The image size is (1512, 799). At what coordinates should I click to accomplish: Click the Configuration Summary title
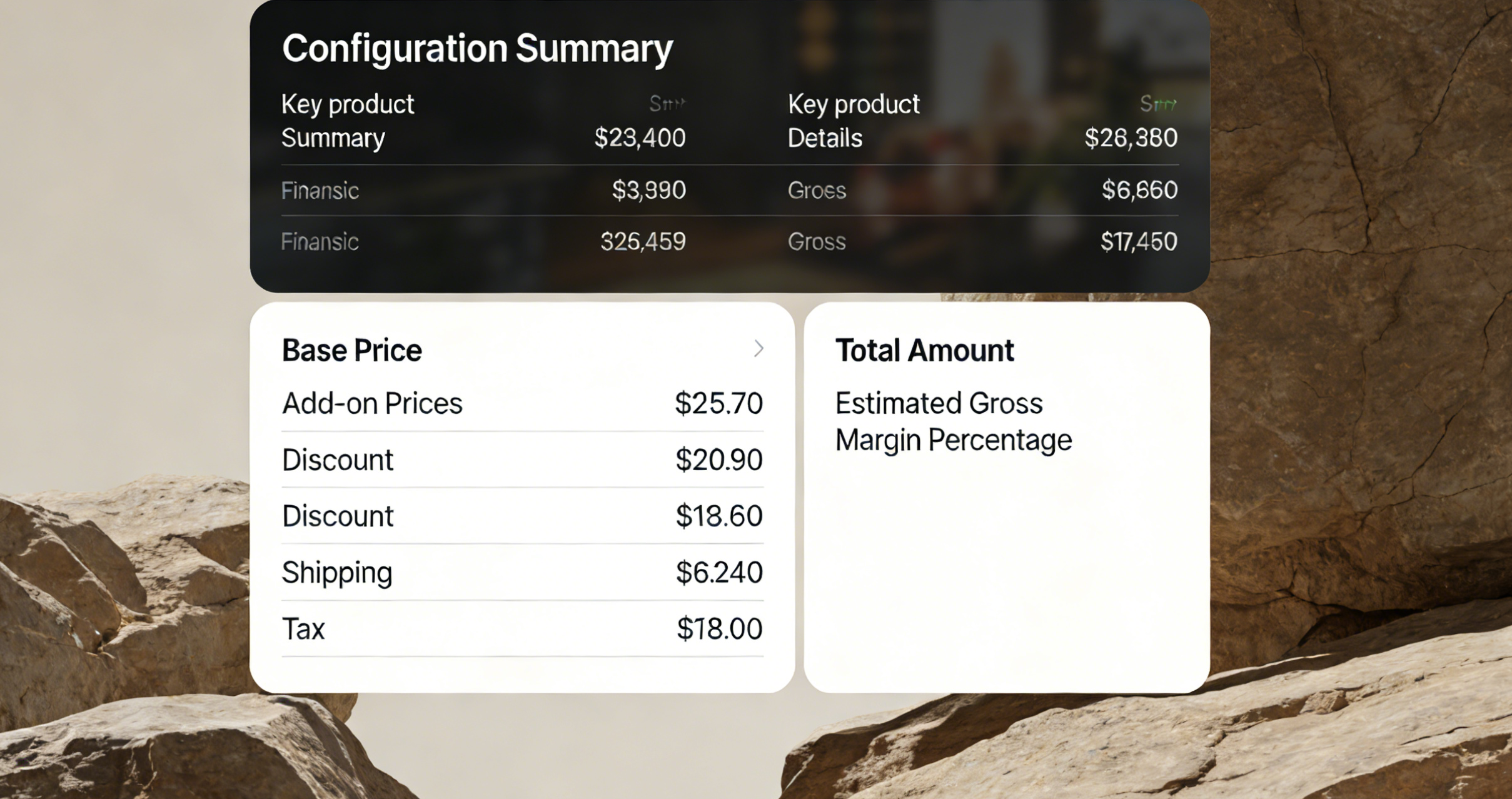coord(477,48)
